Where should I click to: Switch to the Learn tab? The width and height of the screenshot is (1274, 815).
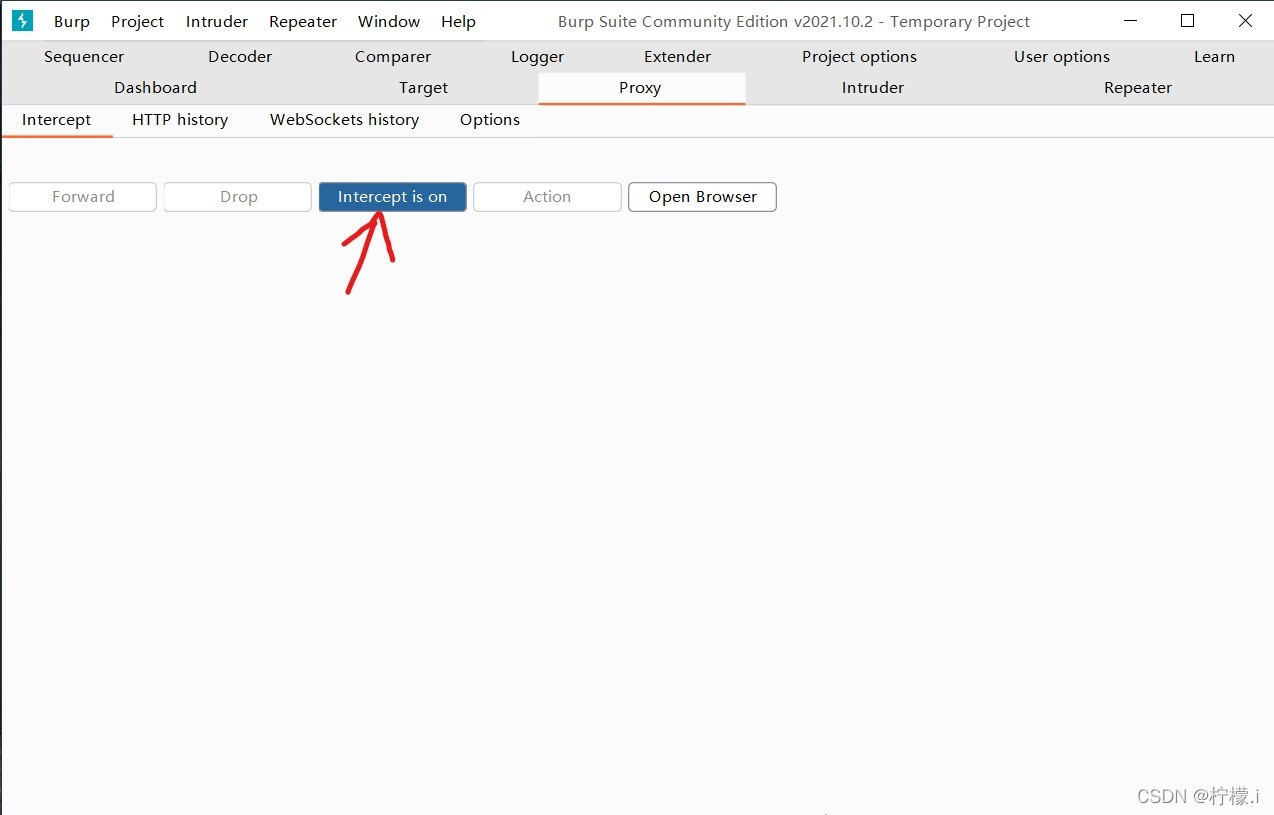point(1214,57)
